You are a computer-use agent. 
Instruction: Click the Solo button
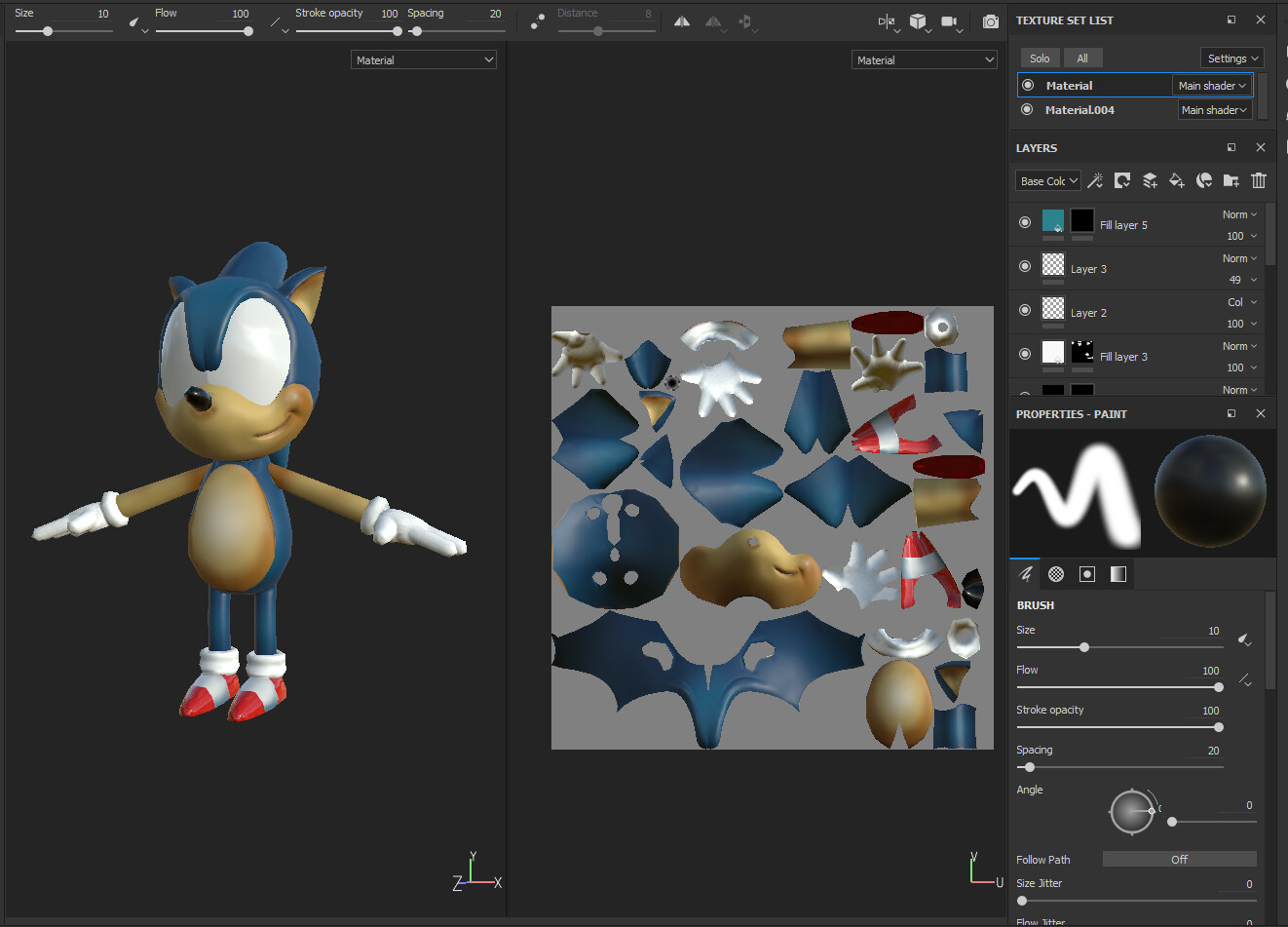click(x=1040, y=58)
